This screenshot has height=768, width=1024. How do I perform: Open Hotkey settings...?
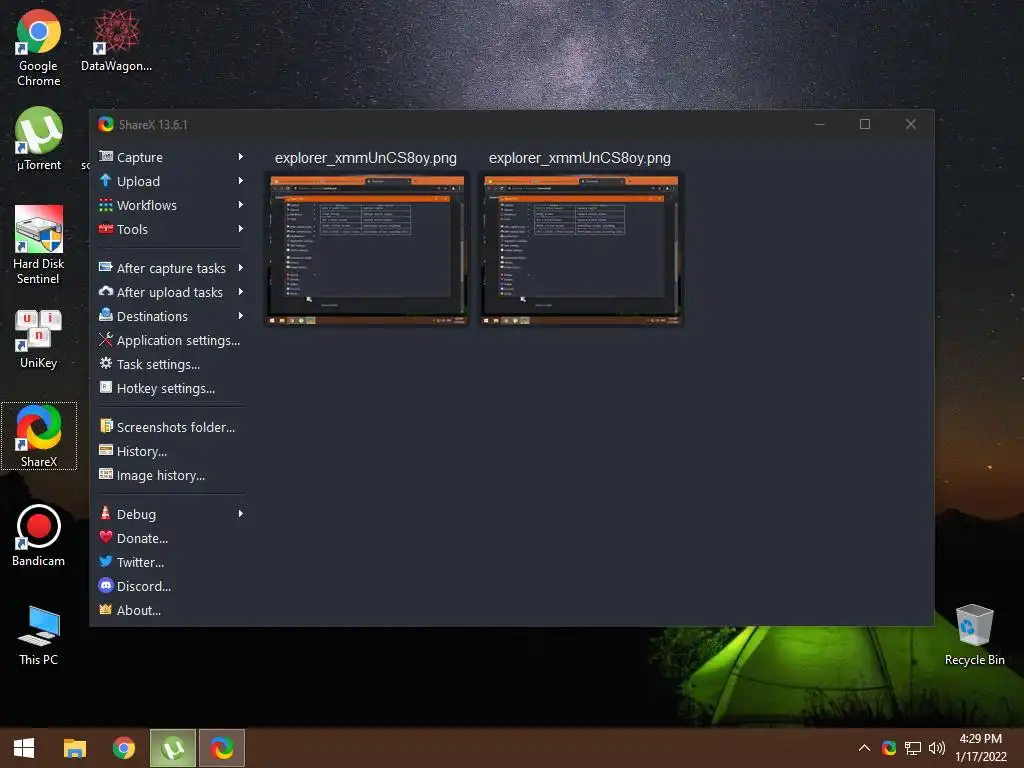click(x=172, y=389)
